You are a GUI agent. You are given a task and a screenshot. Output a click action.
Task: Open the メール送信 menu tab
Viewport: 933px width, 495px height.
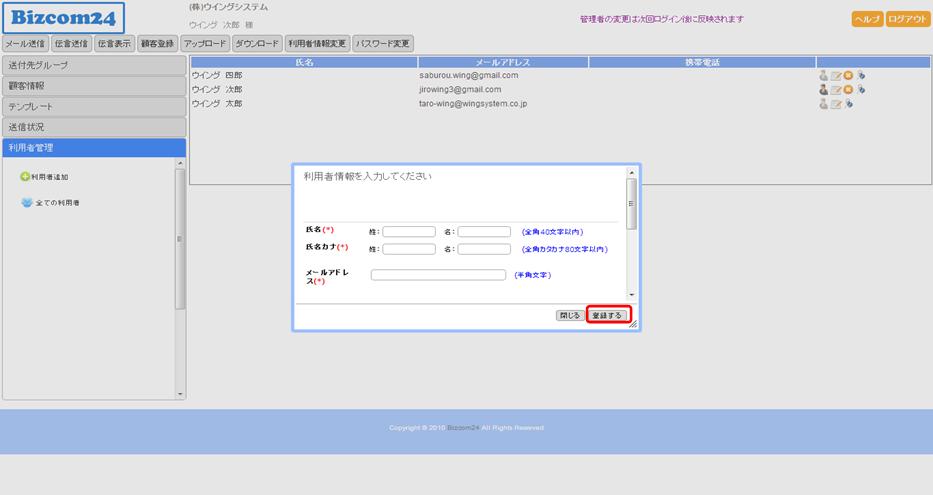(x=25, y=44)
